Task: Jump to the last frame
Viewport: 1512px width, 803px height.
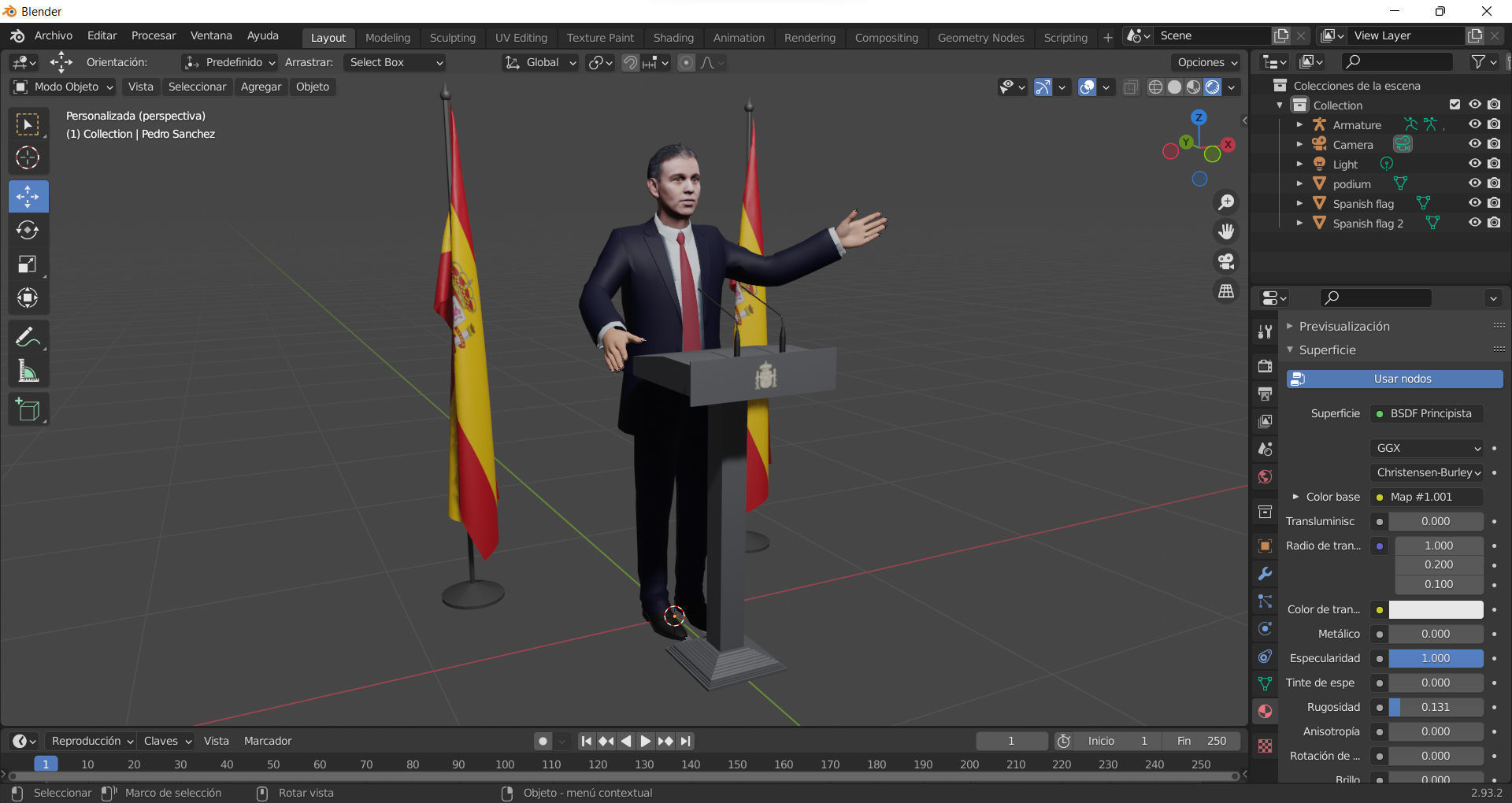Action: (686, 742)
